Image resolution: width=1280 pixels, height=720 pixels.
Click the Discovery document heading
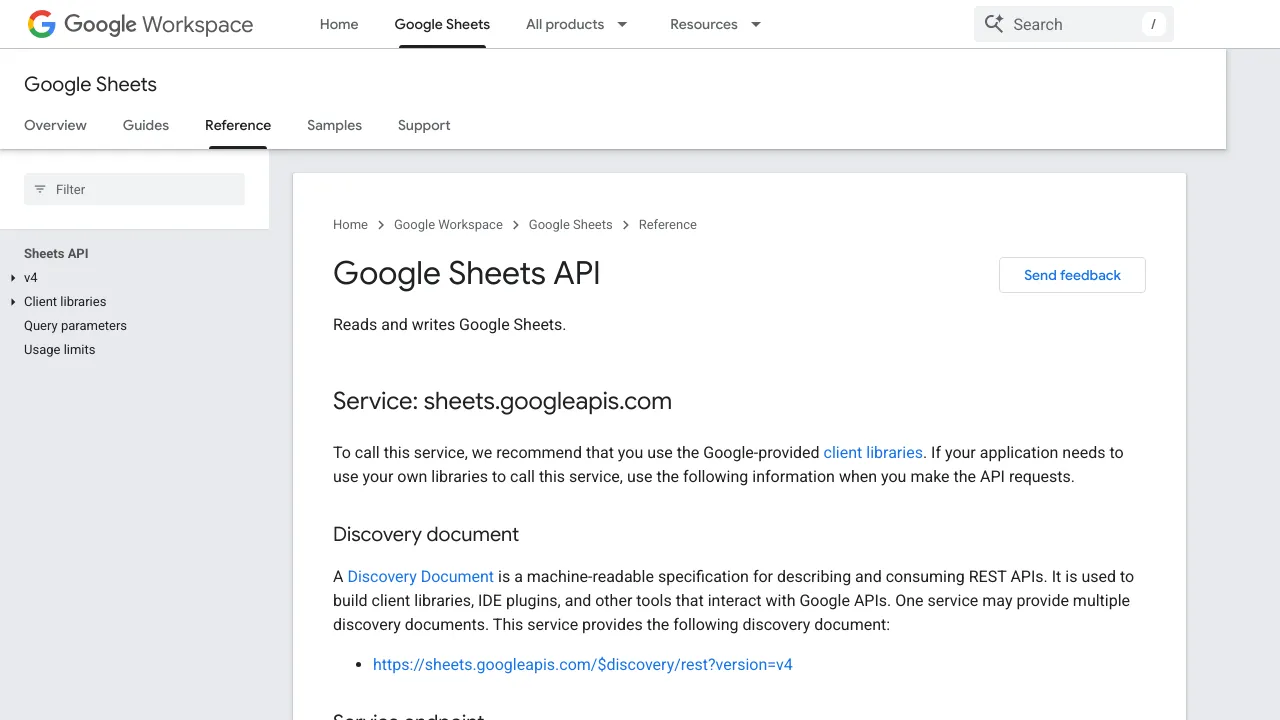click(x=426, y=535)
